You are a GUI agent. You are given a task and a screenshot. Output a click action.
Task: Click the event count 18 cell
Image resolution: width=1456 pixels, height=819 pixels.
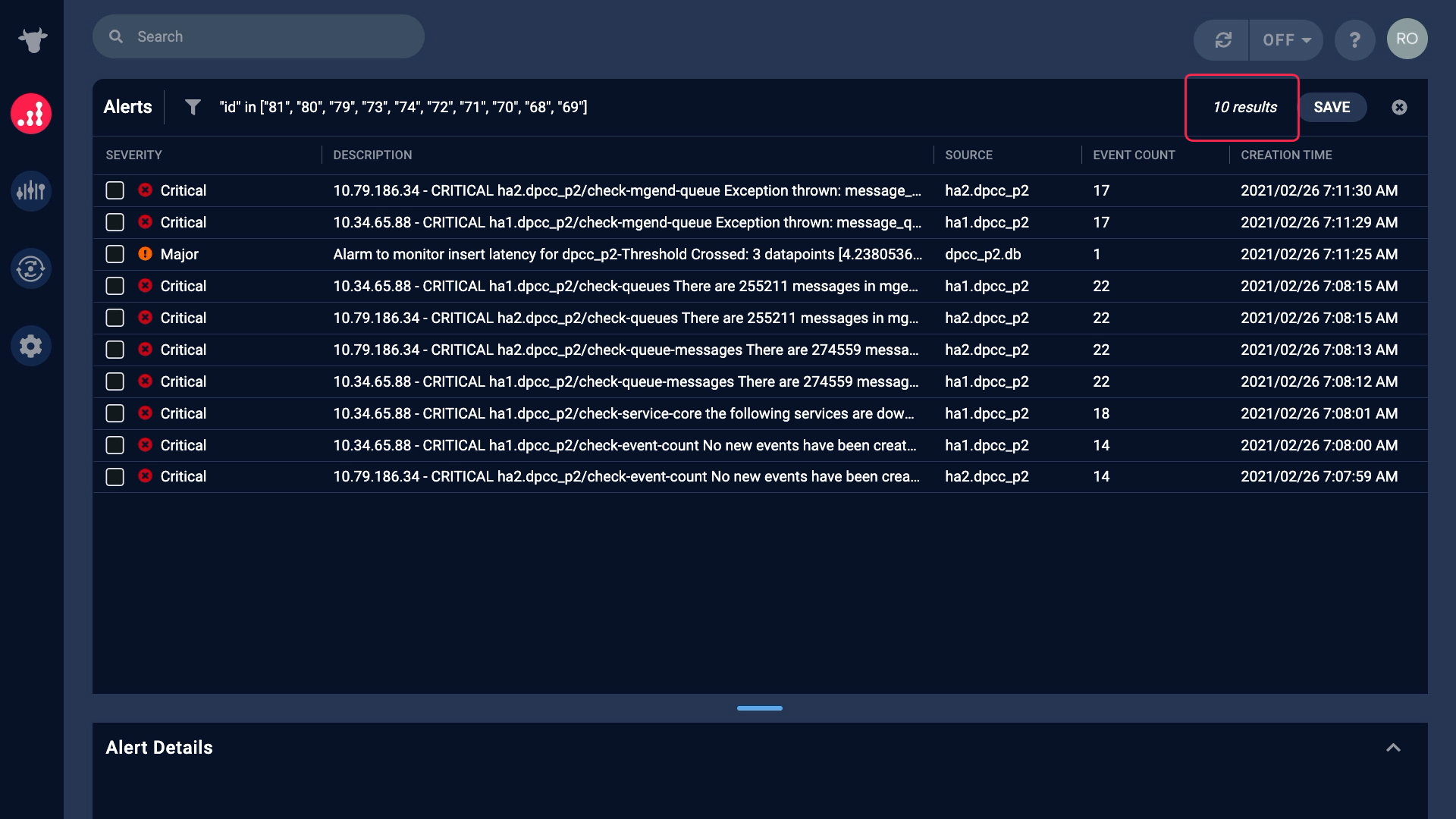(x=1101, y=413)
